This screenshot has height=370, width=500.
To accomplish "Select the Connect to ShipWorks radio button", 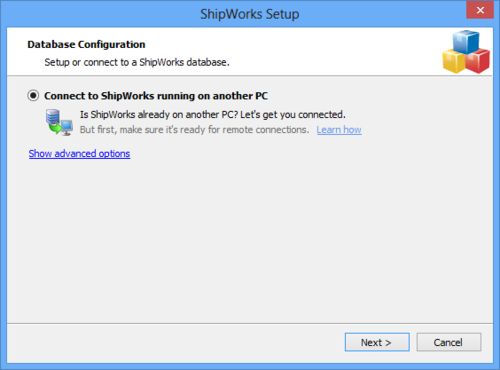I will [33, 96].
